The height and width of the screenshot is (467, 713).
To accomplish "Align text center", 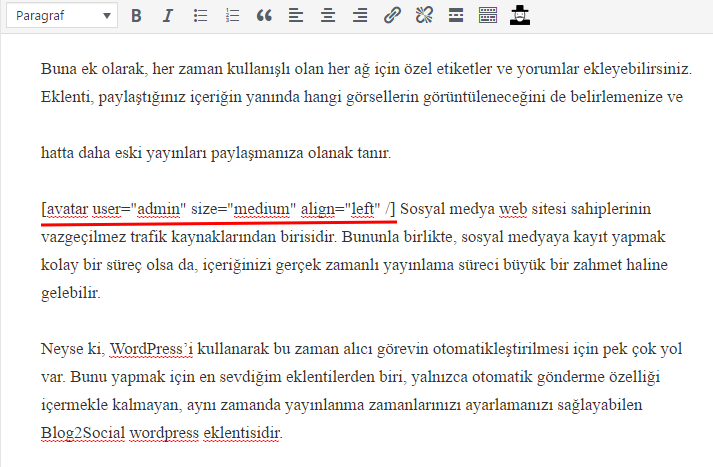I will [x=328, y=15].
